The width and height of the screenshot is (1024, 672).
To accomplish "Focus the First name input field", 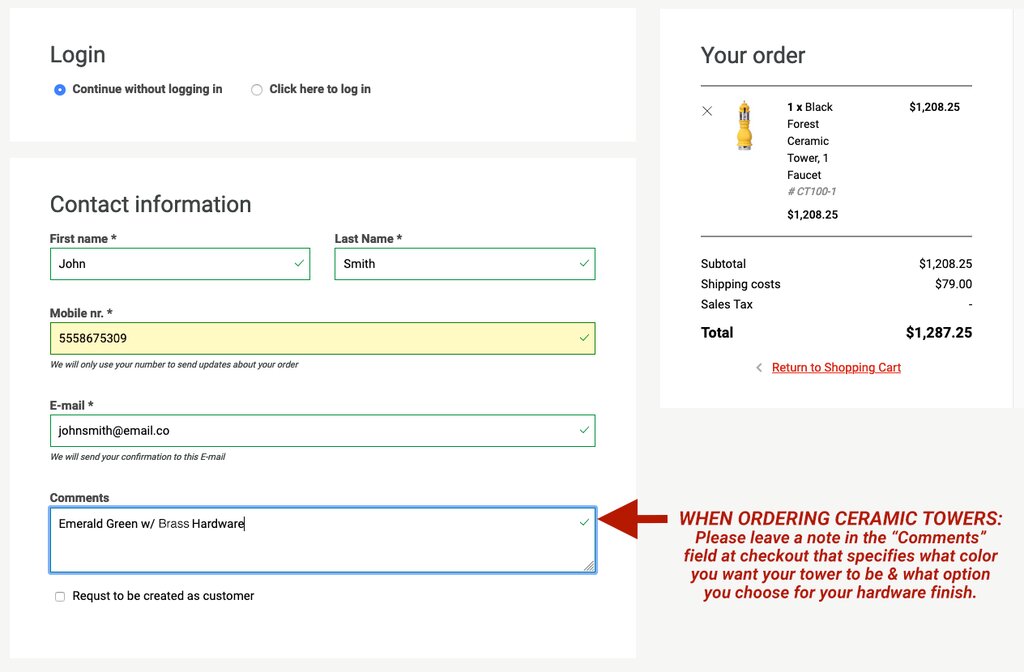I will coord(170,264).
